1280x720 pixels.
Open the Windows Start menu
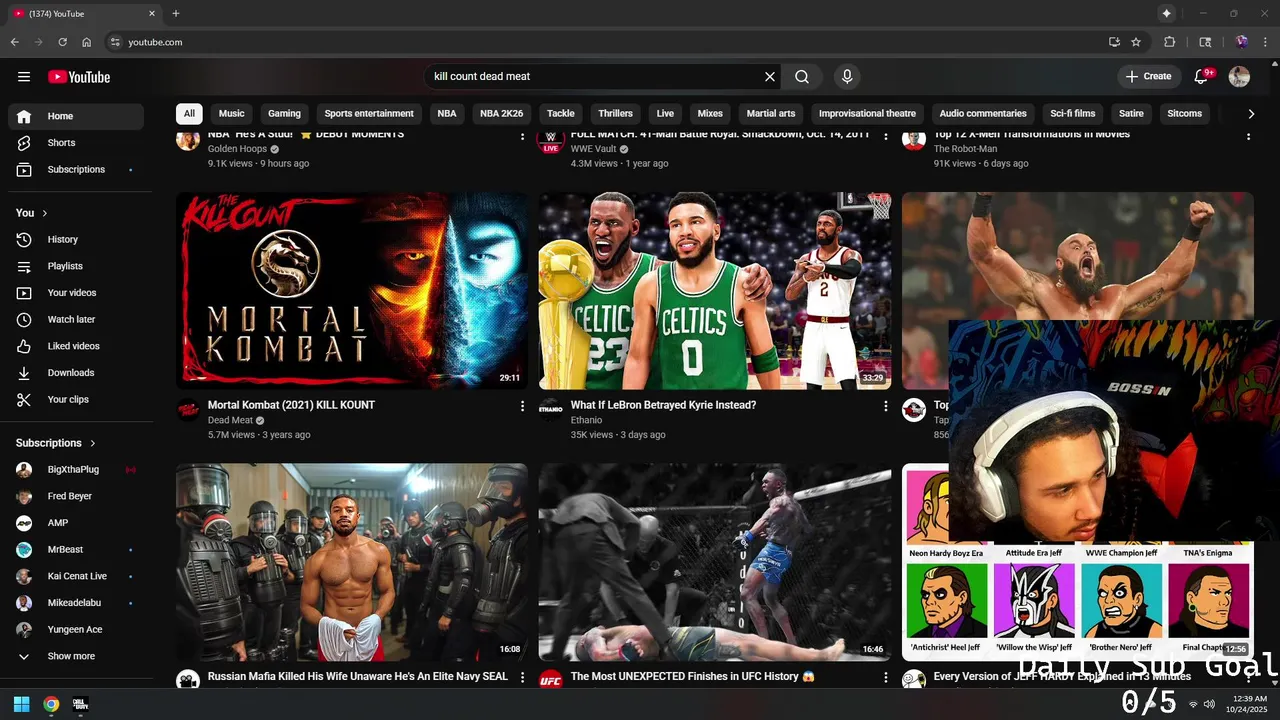point(21,704)
